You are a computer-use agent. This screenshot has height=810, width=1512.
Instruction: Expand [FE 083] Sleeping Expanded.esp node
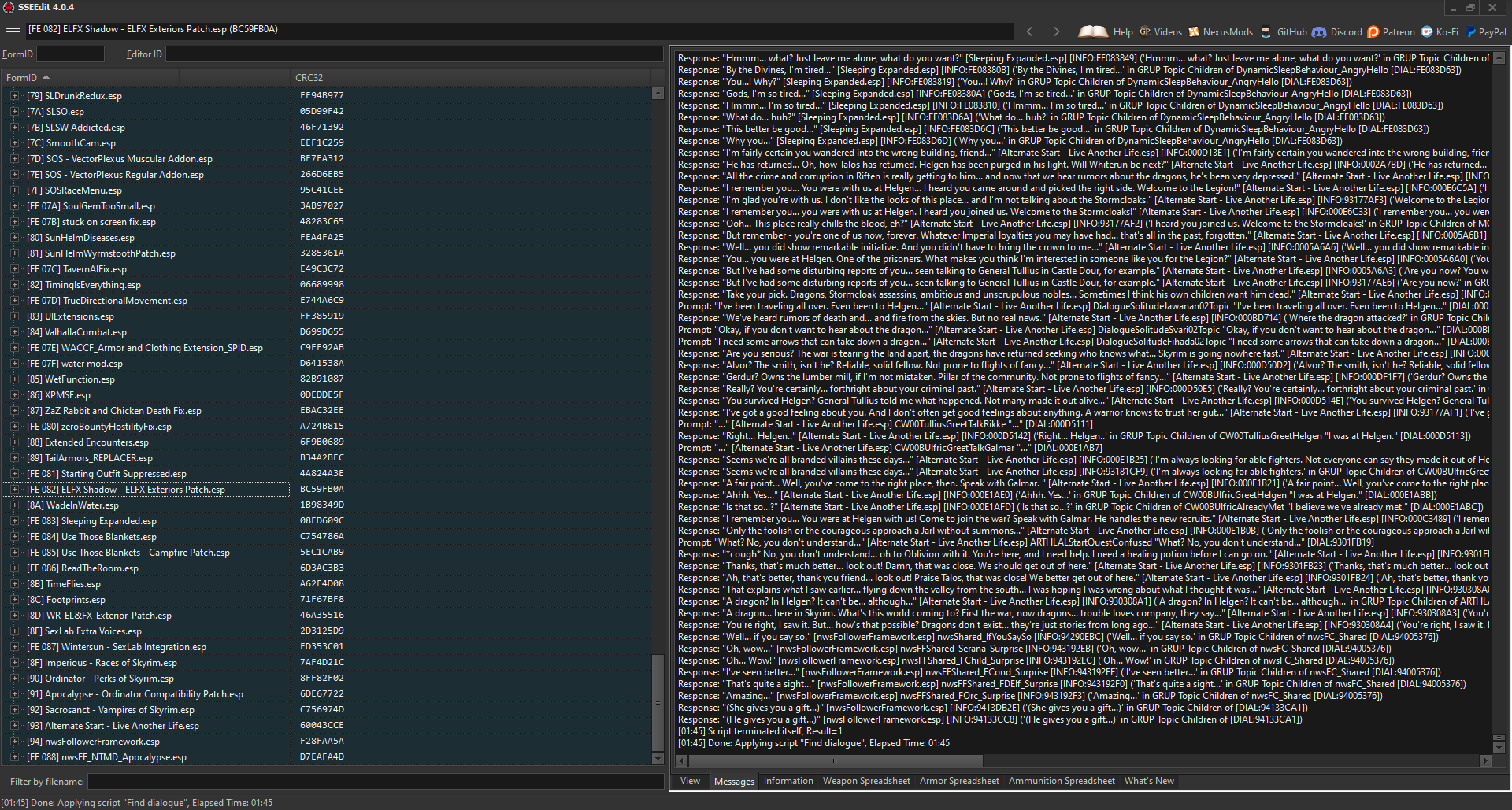(14, 521)
